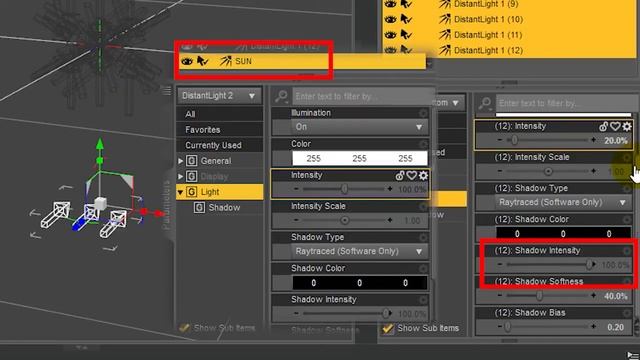
Task: Open the (12): Shadow Type dropdown
Action: 563,202
